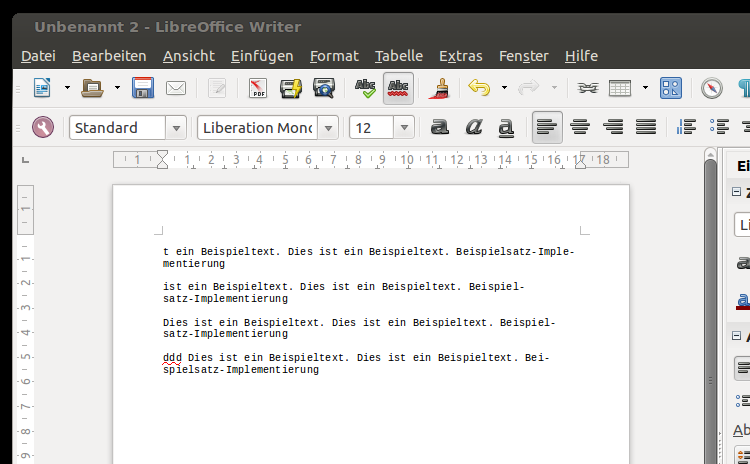Click the paragraph style field showing Standard
Image resolution: width=750 pixels, height=464 pixels.
(118, 128)
